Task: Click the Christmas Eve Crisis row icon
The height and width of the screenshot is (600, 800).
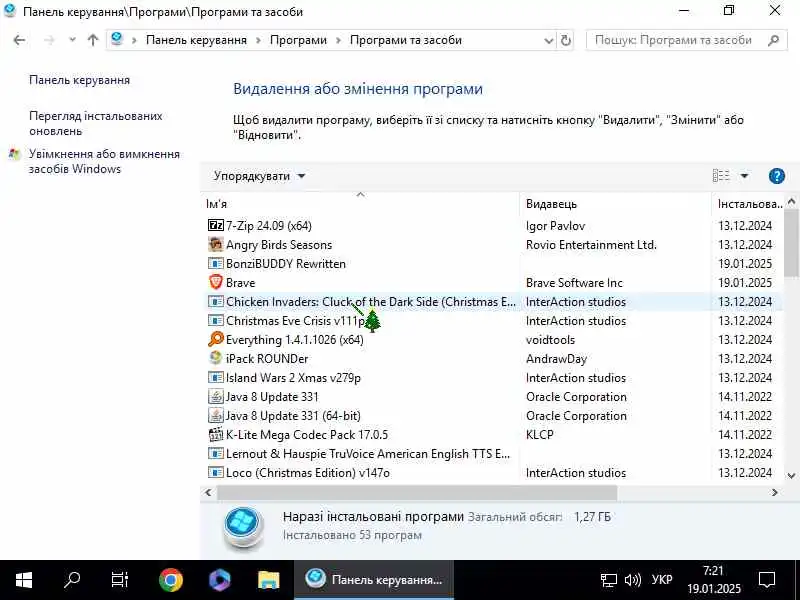Action: (216, 320)
